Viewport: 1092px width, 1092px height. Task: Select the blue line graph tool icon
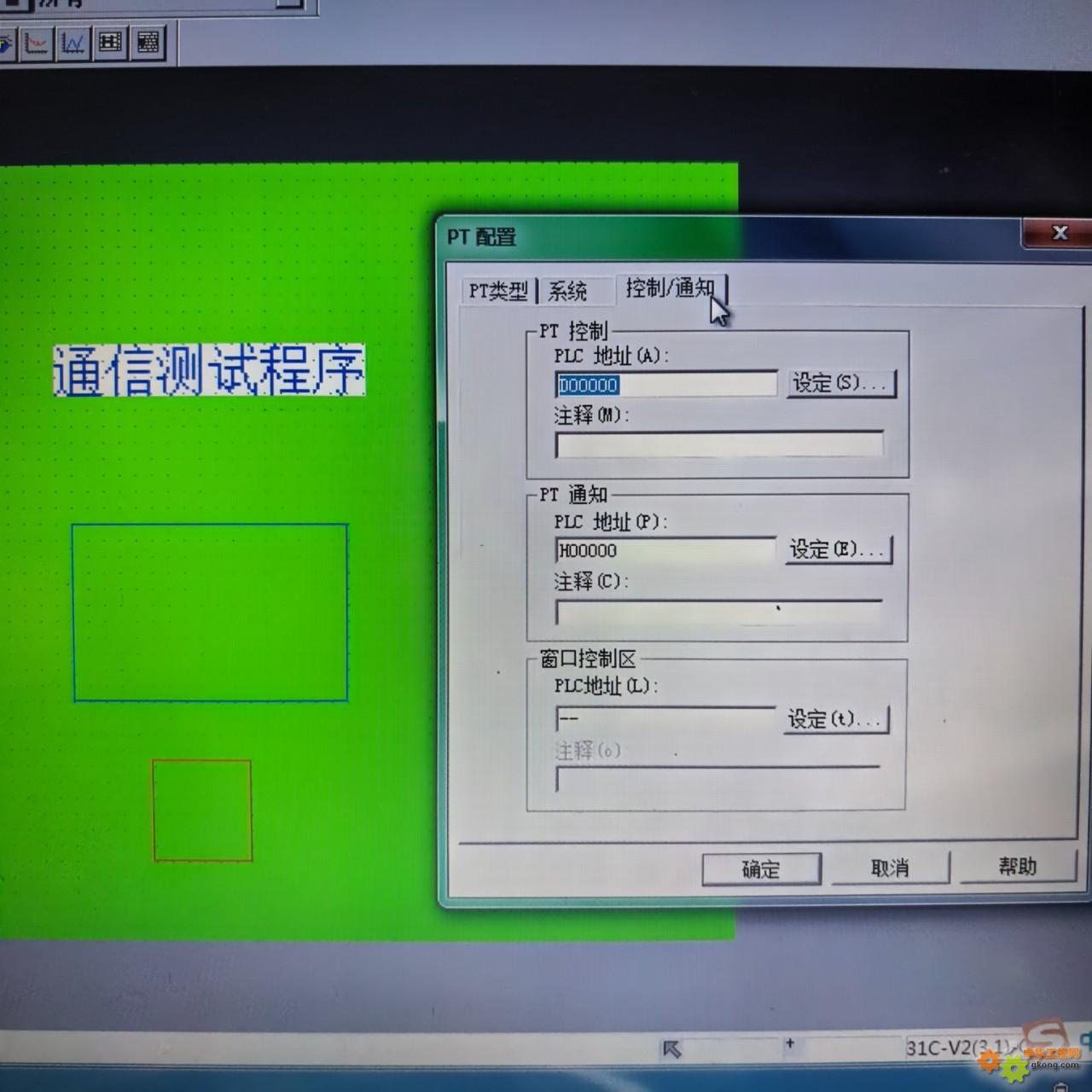73,43
